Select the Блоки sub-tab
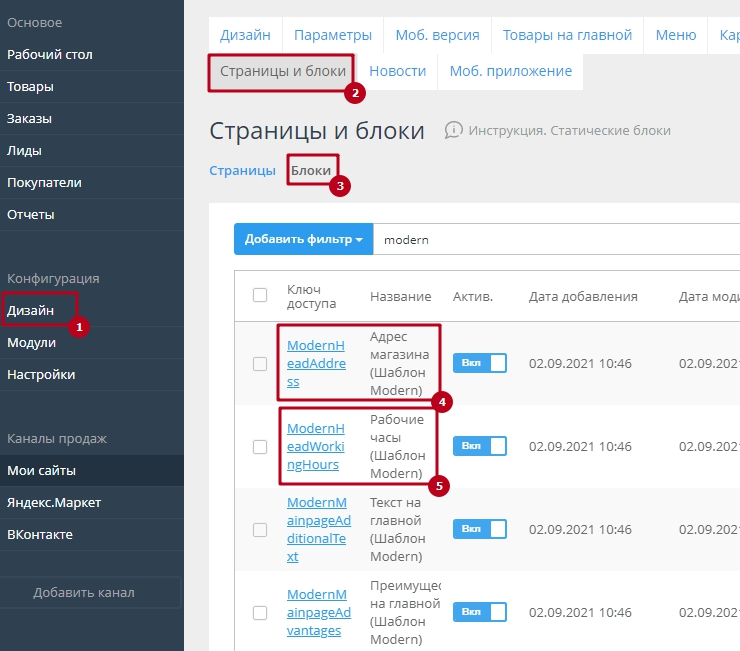Image resolution: width=740 pixels, height=651 pixels. [x=311, y=171]
